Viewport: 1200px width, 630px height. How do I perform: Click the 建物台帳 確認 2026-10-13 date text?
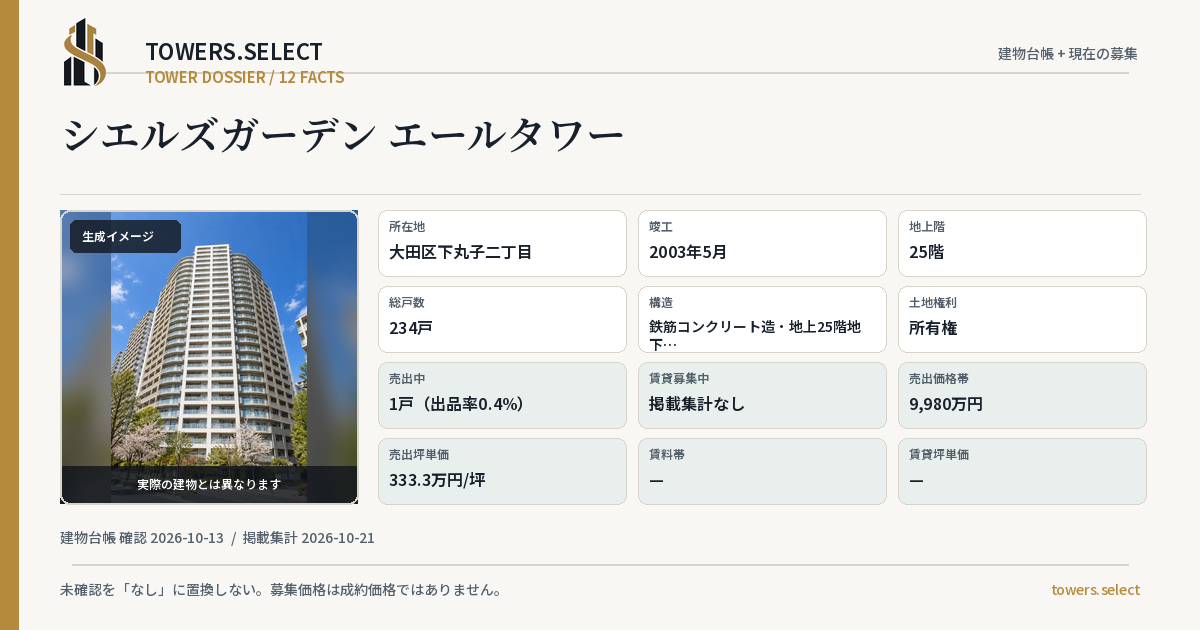142,538
